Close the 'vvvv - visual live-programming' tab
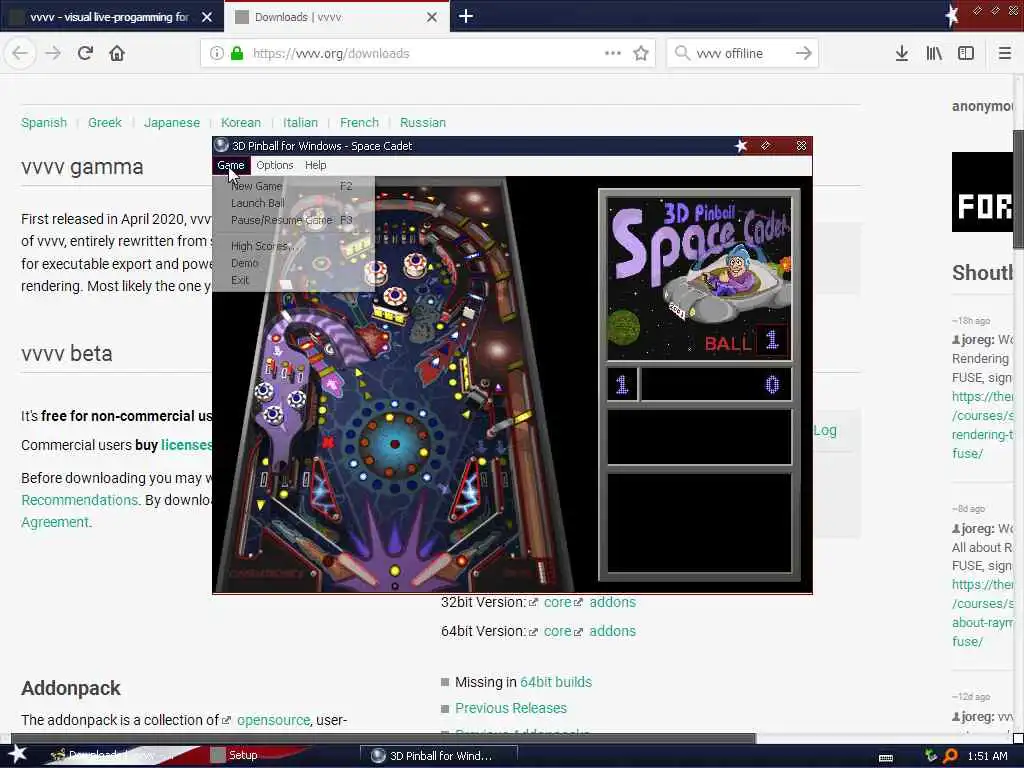Viewport: 1024px width, 768px height. pos(207,17)
